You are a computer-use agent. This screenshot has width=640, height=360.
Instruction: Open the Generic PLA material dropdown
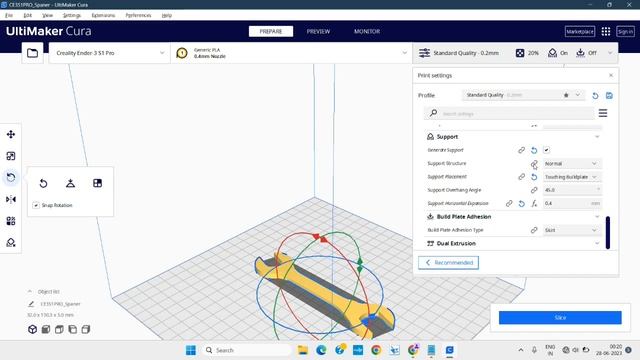click(x=291, y=53)
